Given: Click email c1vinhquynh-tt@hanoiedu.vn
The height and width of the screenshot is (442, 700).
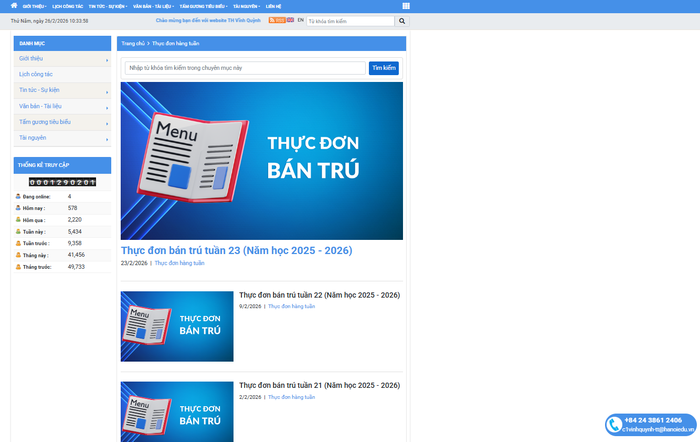Looking at the screenshot, I should click(x=658, y=429).
